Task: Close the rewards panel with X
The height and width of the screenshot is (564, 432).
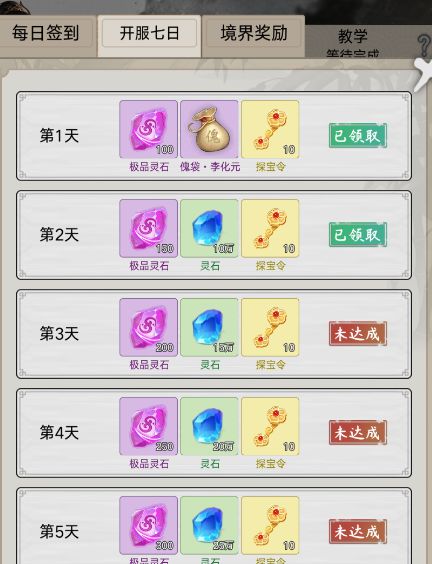Action: coord(423,74)
